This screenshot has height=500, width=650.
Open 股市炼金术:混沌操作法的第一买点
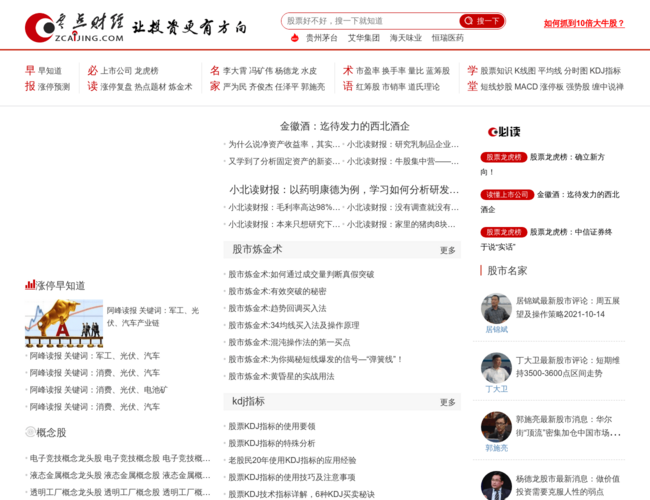pyautogui.click(x=289, y=342)
